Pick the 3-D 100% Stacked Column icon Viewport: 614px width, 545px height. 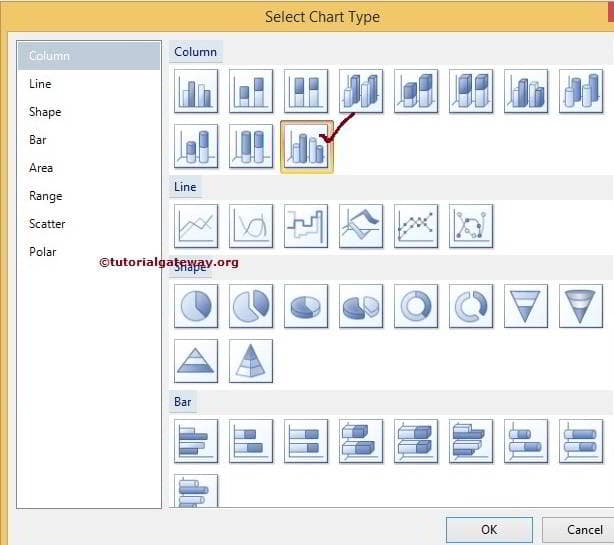point(471,91)
